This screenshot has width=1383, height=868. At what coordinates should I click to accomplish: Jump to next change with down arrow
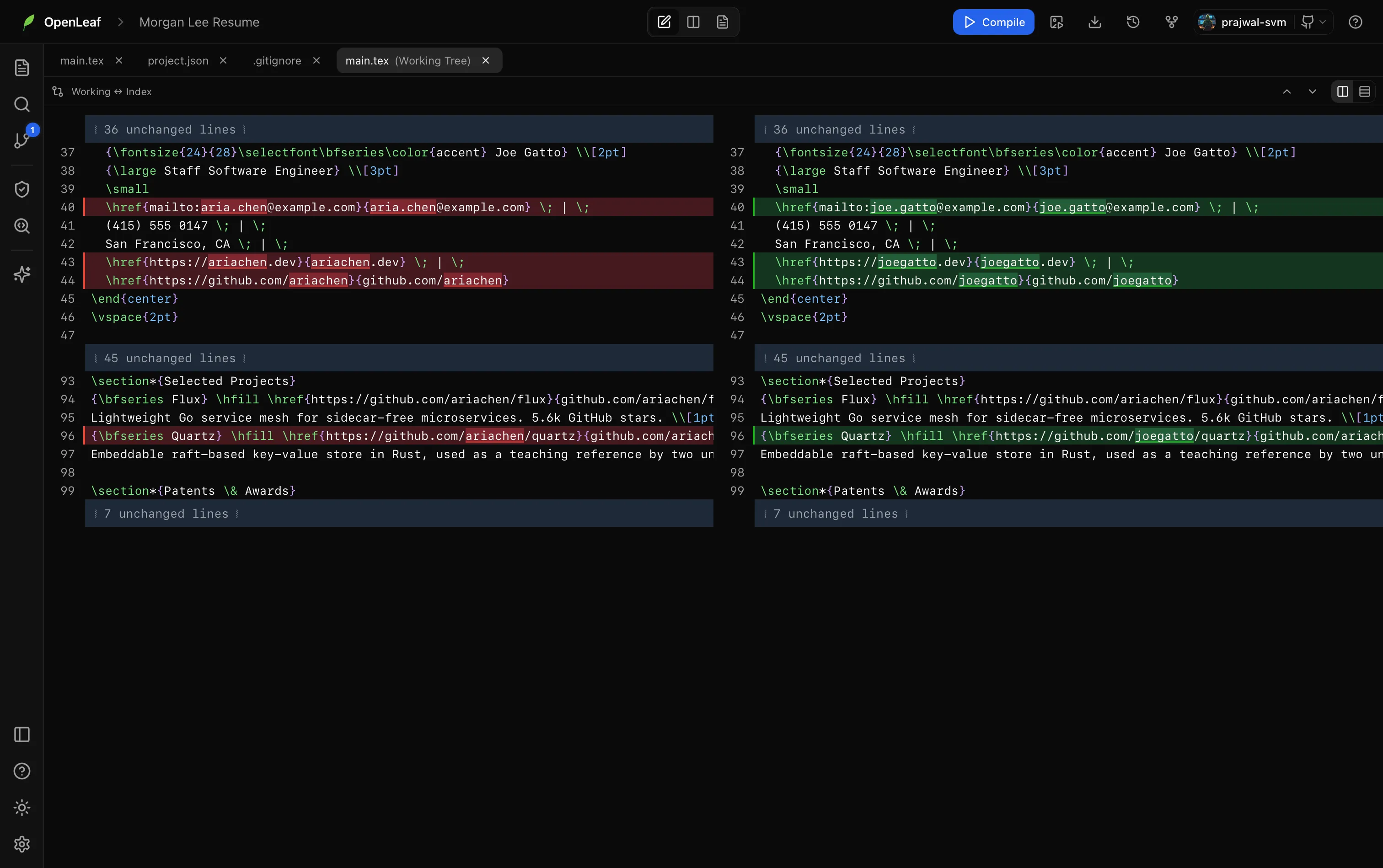(x=1312, y=91)
